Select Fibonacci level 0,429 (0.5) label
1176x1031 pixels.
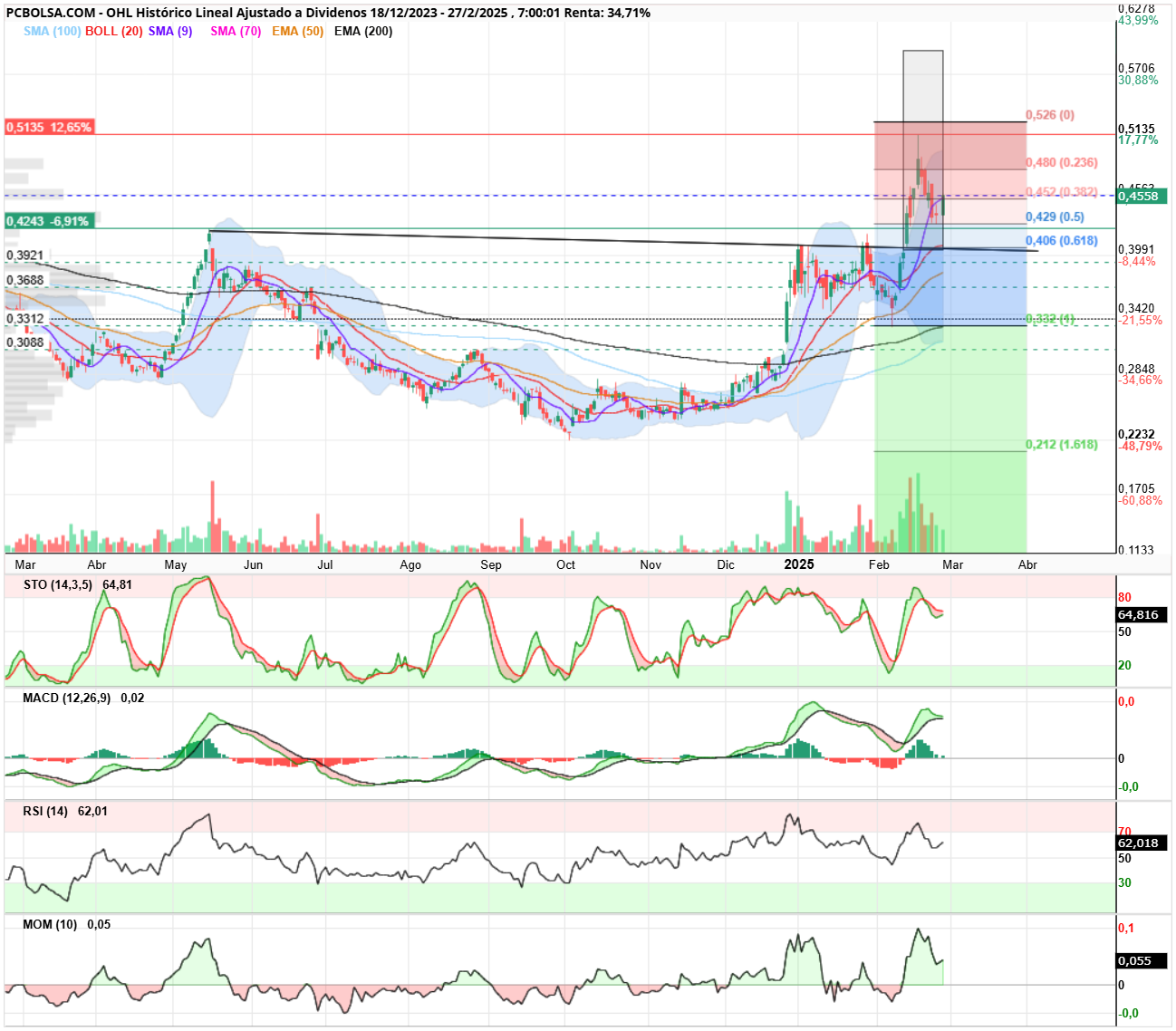tap(1056, 217)
